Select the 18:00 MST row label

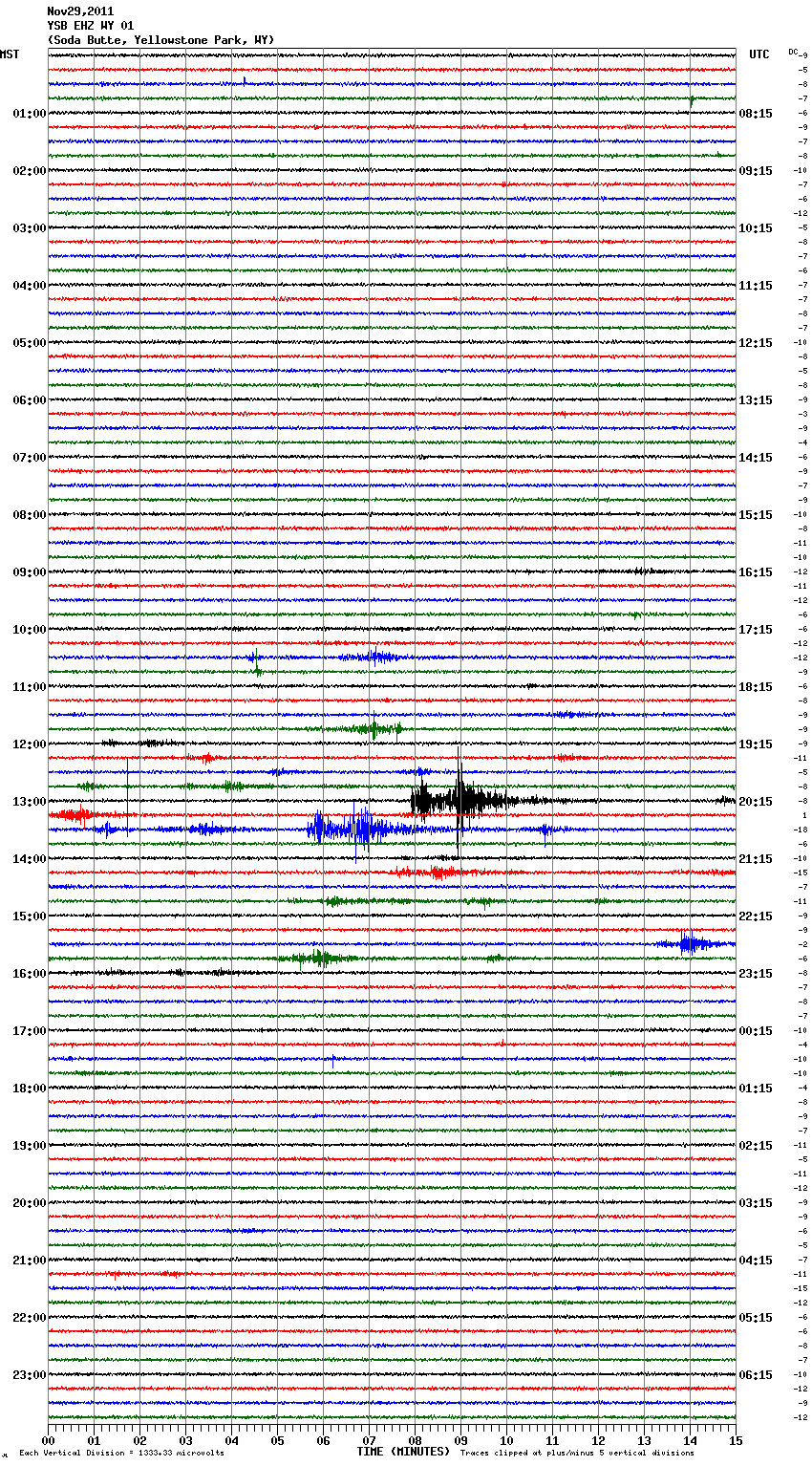30,1089
